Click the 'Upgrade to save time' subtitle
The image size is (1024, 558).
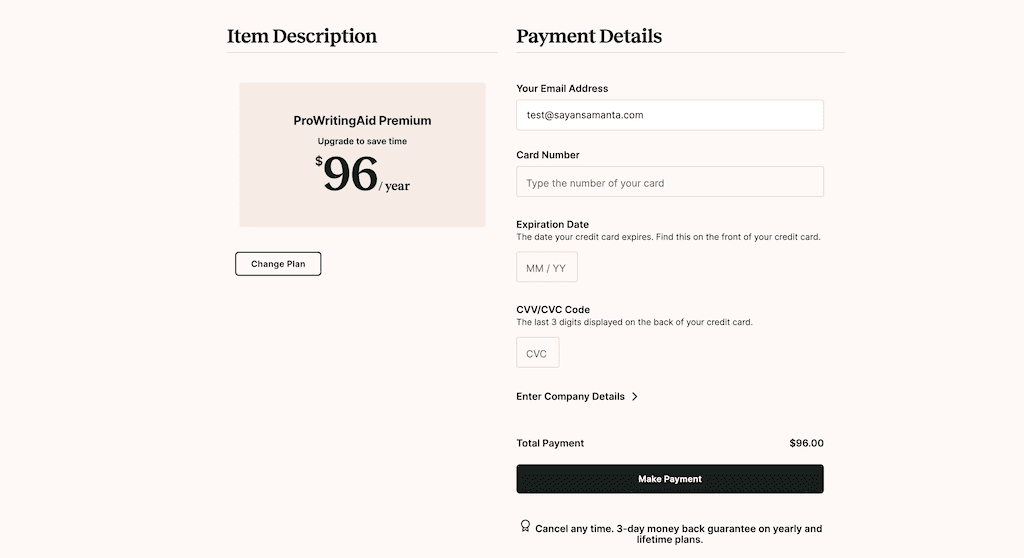tap(362, 142)
